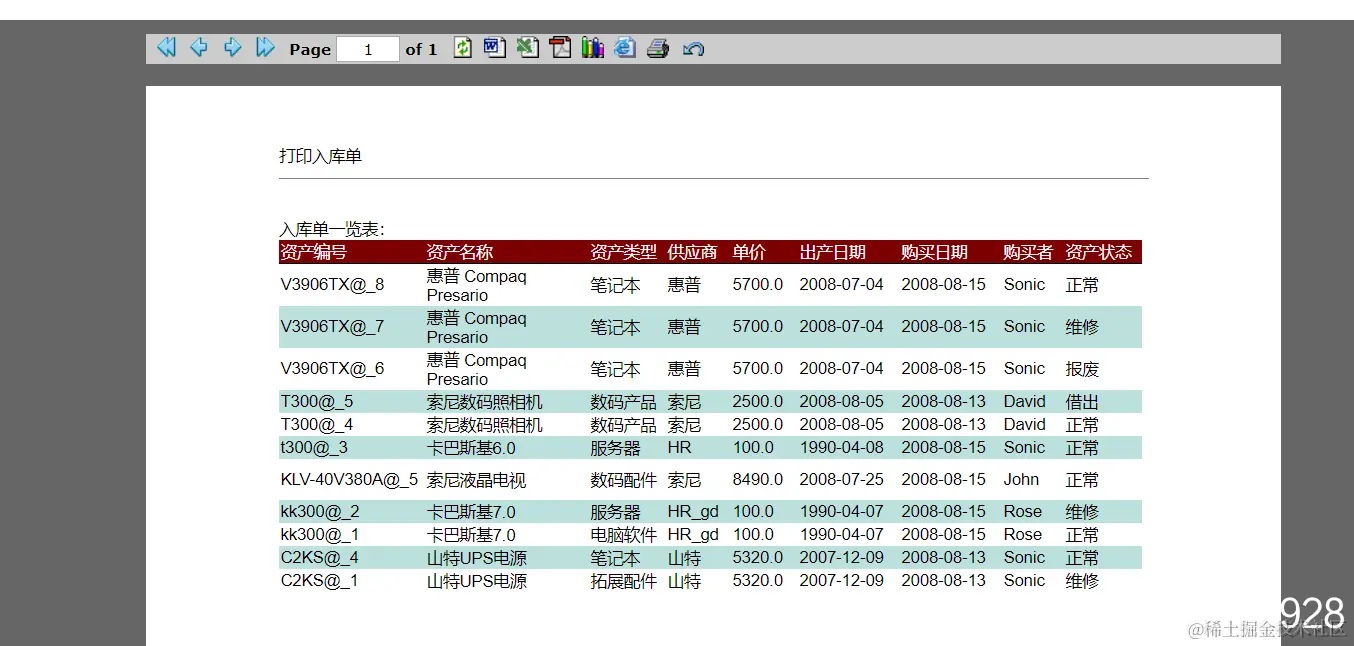Export report to Excel spreadsheet
The image size is (1354, 646).
(527, 47)
